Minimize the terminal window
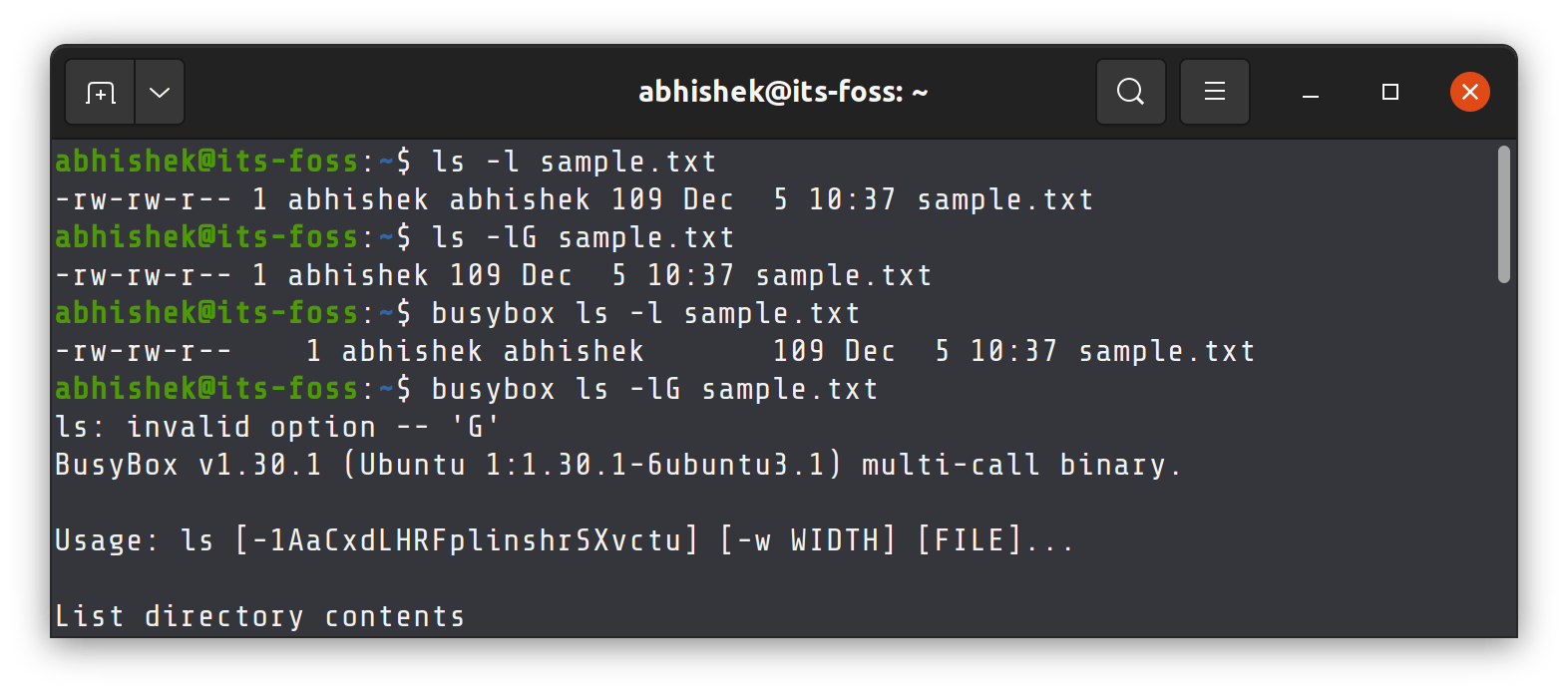This screenshot has height=694, width=1568. [1309, 92]
